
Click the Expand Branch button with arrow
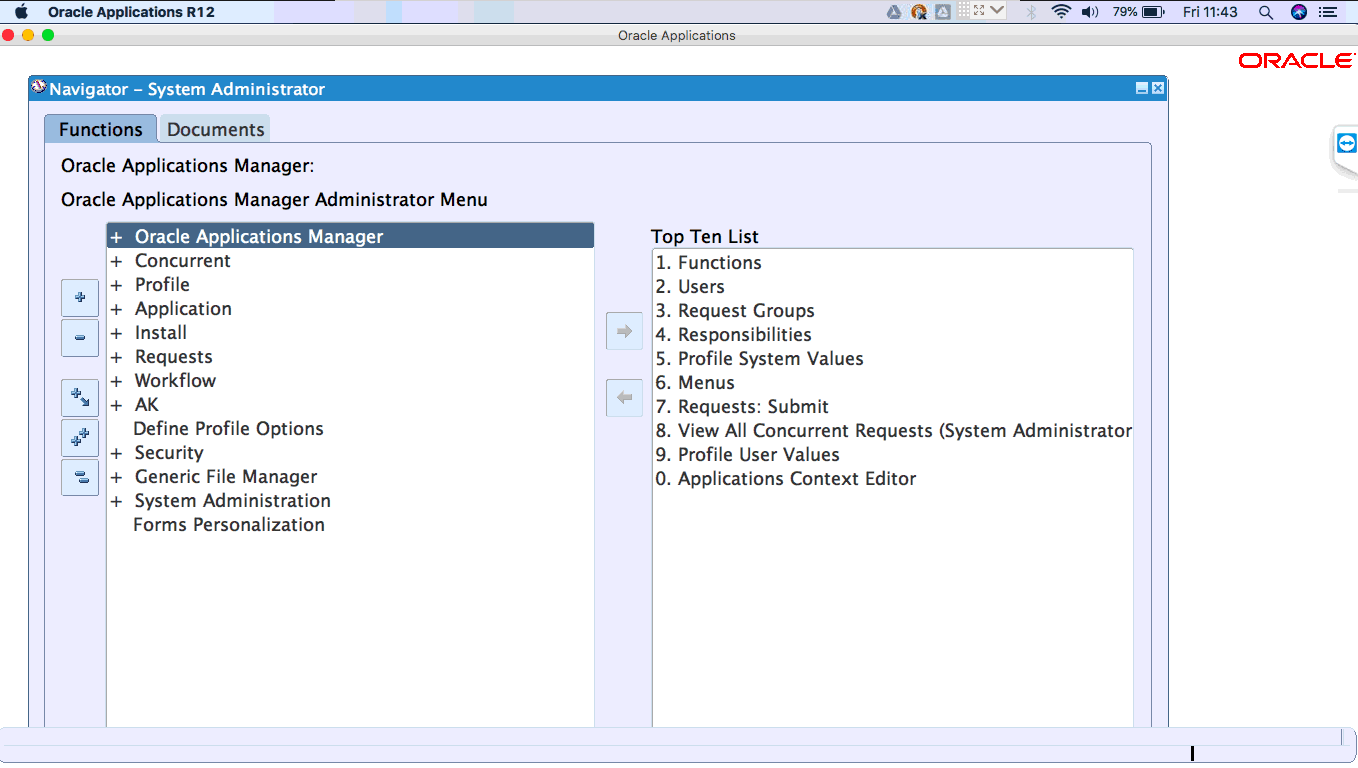click(x=80, y=398)
